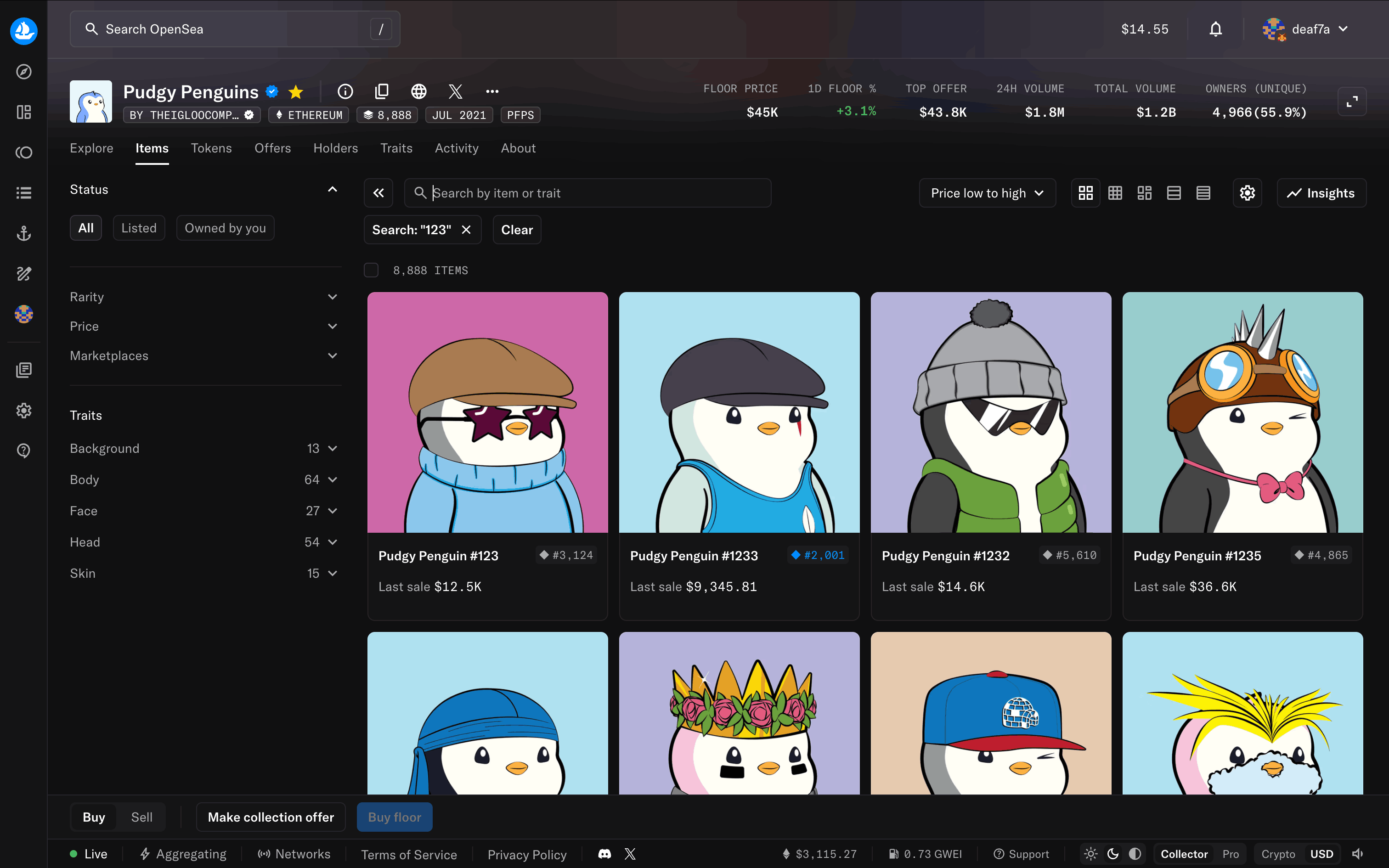
Task: Open the collection's website globe icon
Action: [x=418, y=91]
